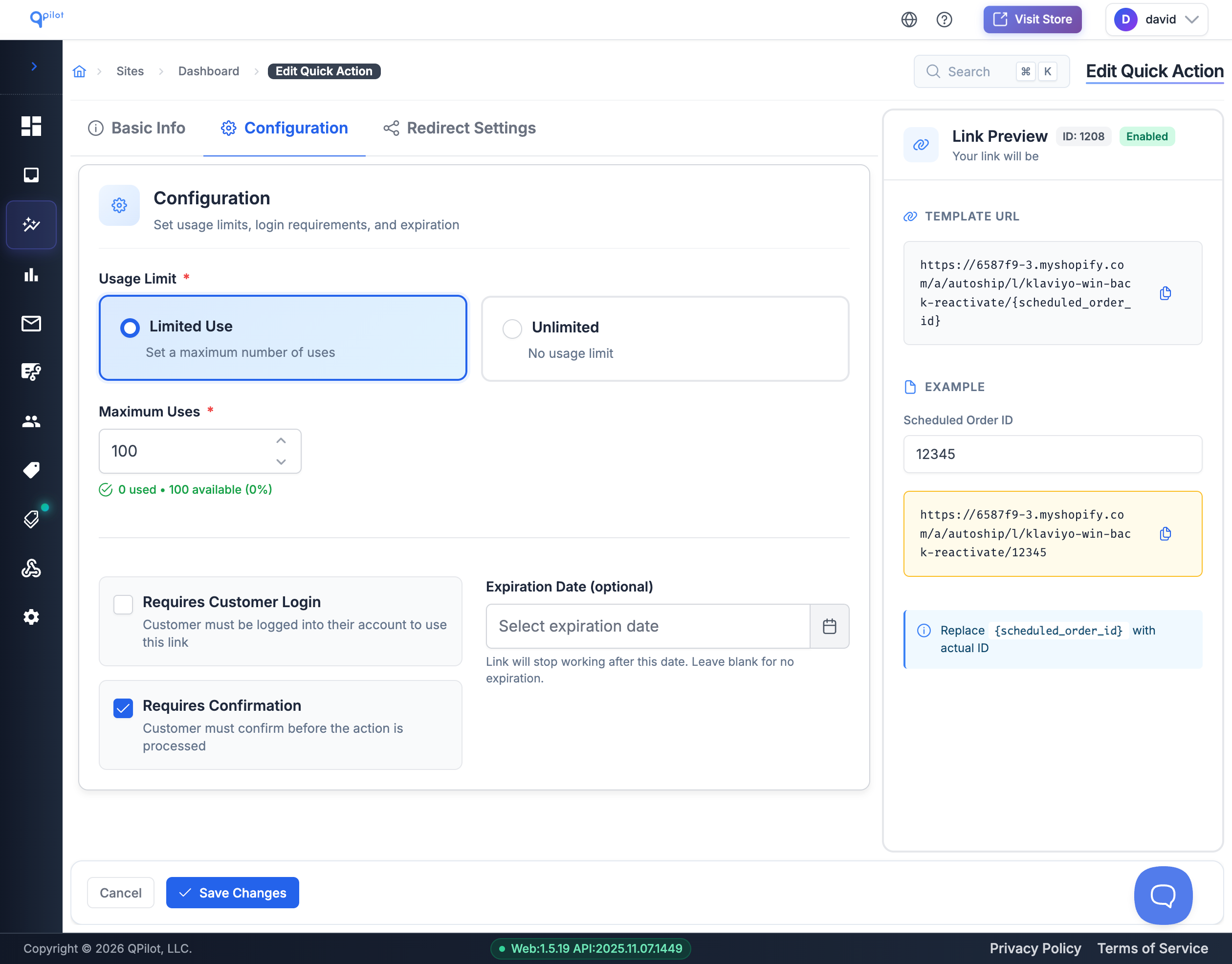This screenshot has height=964, width=1232.
Task: Click the webhooks icon in sidebar
Action: pos(31,569)
